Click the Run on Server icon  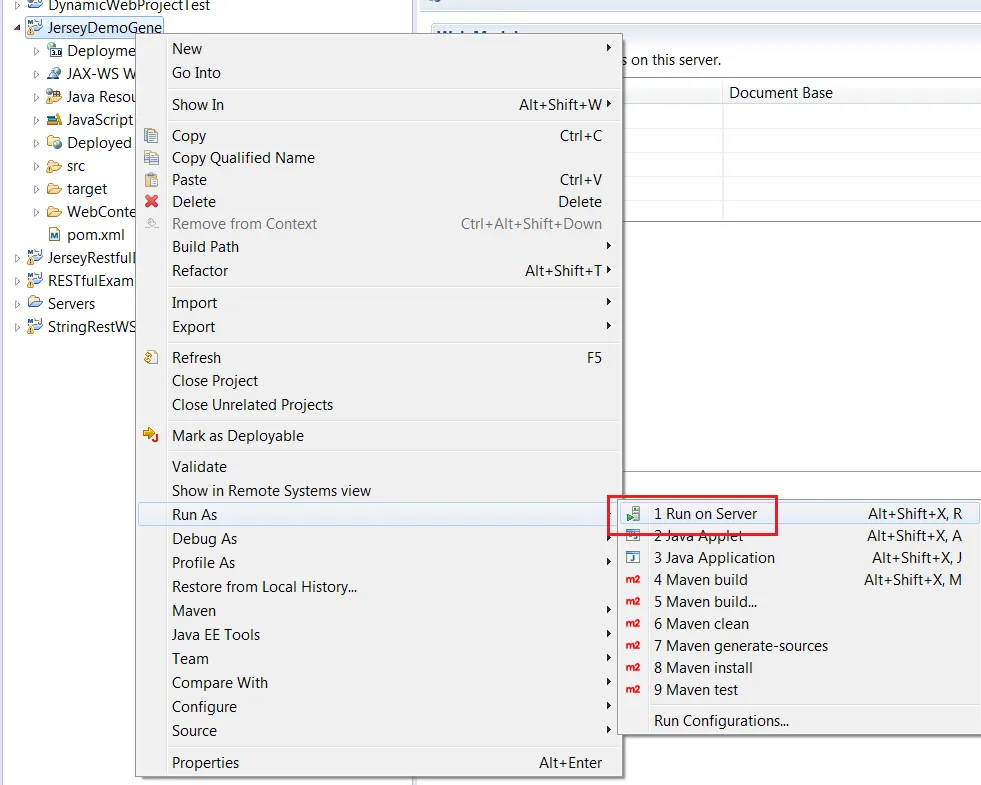633,514
